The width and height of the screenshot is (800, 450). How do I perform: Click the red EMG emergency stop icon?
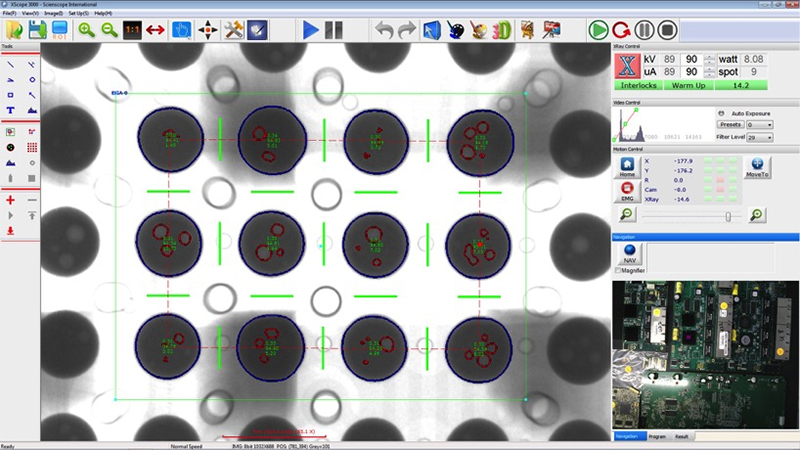(627, 188)
